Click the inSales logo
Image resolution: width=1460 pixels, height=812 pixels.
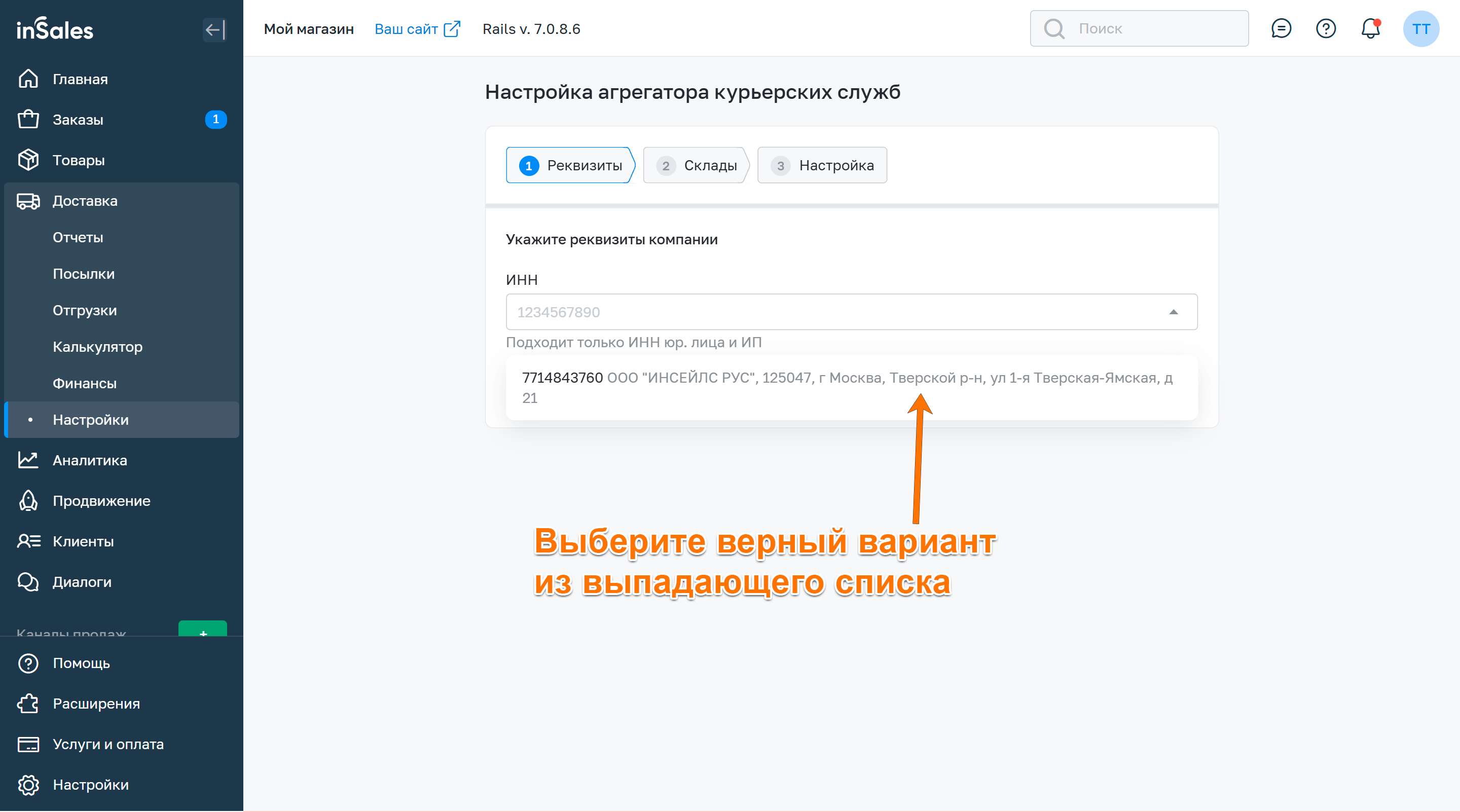coord(54,29)
